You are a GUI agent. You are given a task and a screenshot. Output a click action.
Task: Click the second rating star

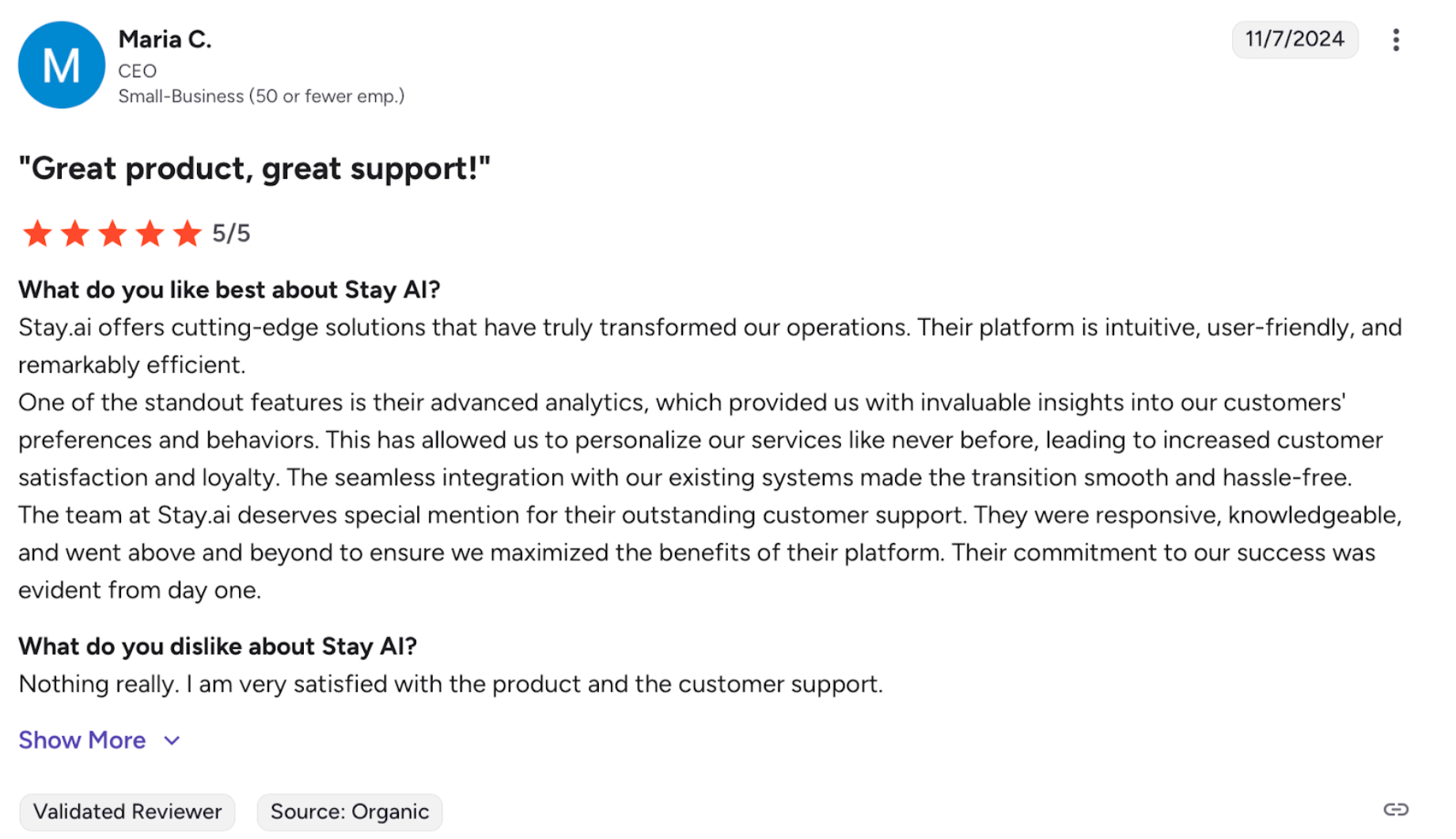pos(75,233)
